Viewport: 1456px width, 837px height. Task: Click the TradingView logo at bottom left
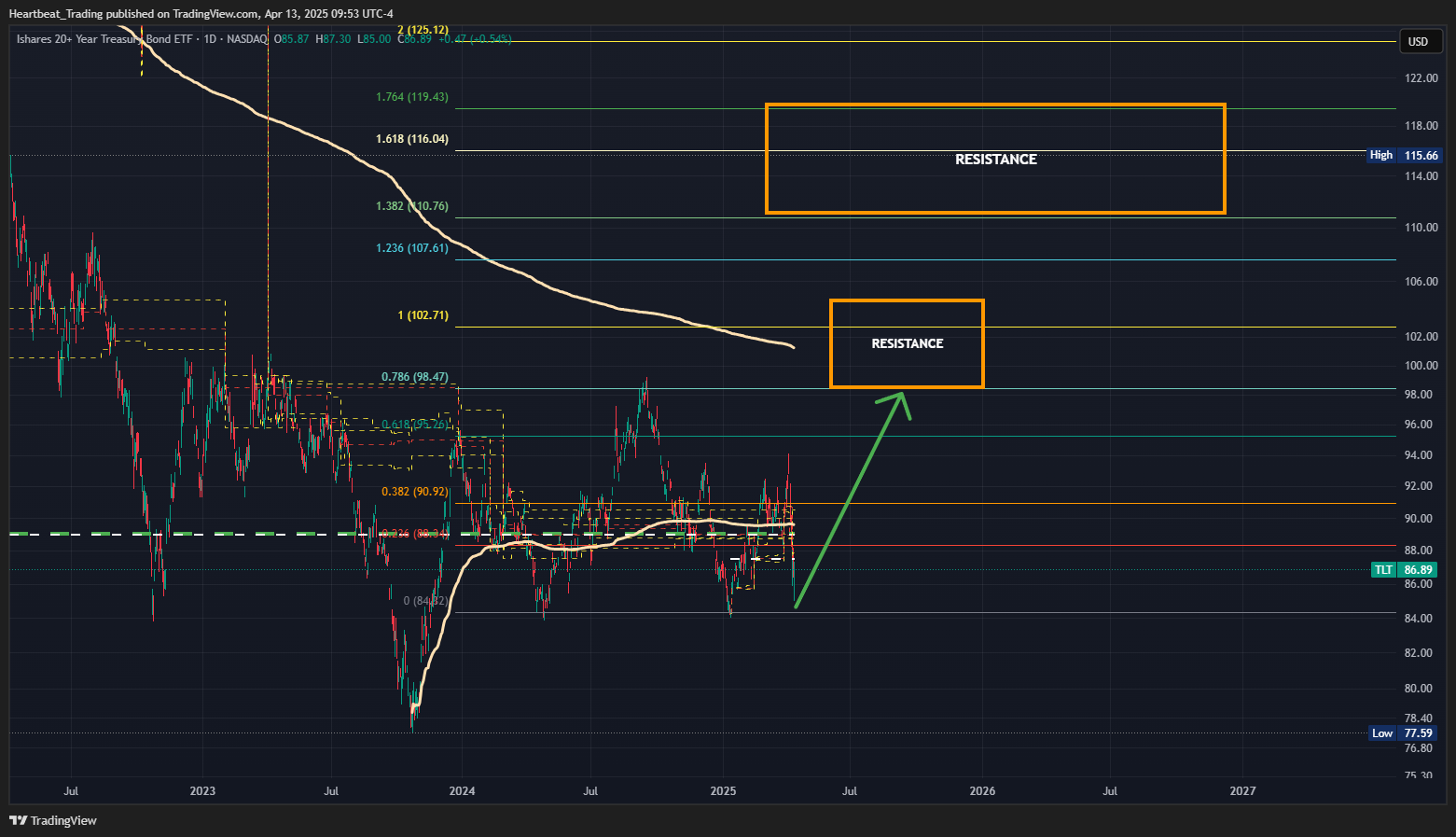(53, 821)
